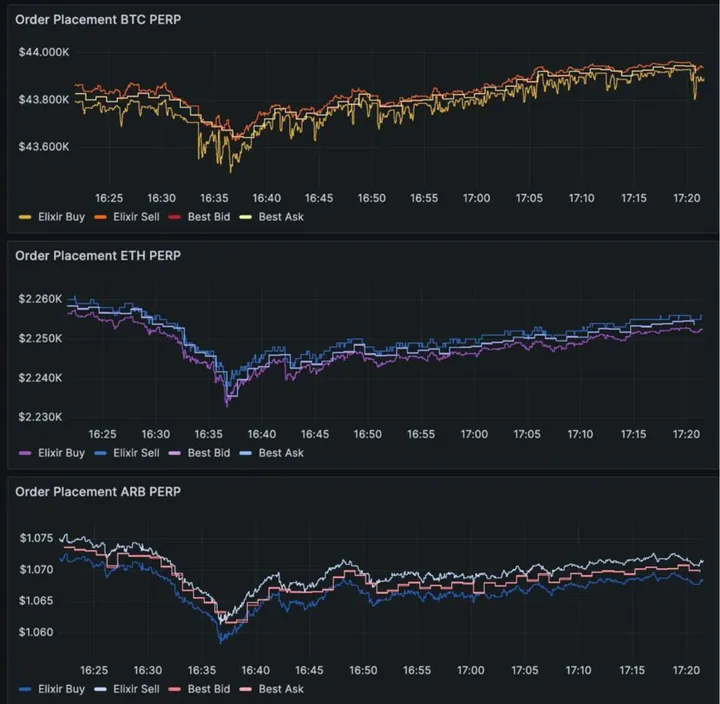Toggle Best Ask series in ARB PERP legend

click(x=281, y=689)
